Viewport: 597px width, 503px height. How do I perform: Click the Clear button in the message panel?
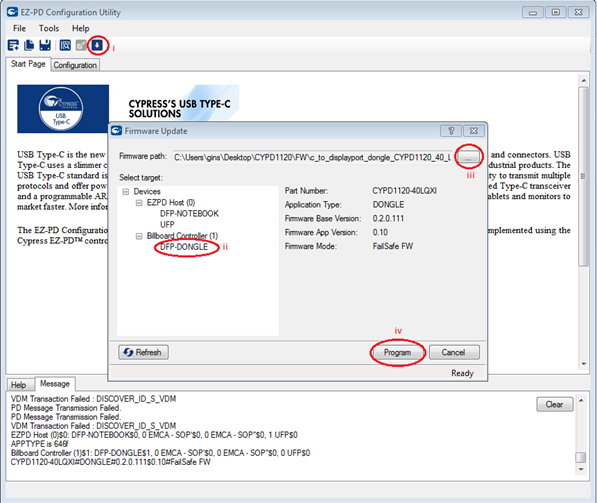554,404
